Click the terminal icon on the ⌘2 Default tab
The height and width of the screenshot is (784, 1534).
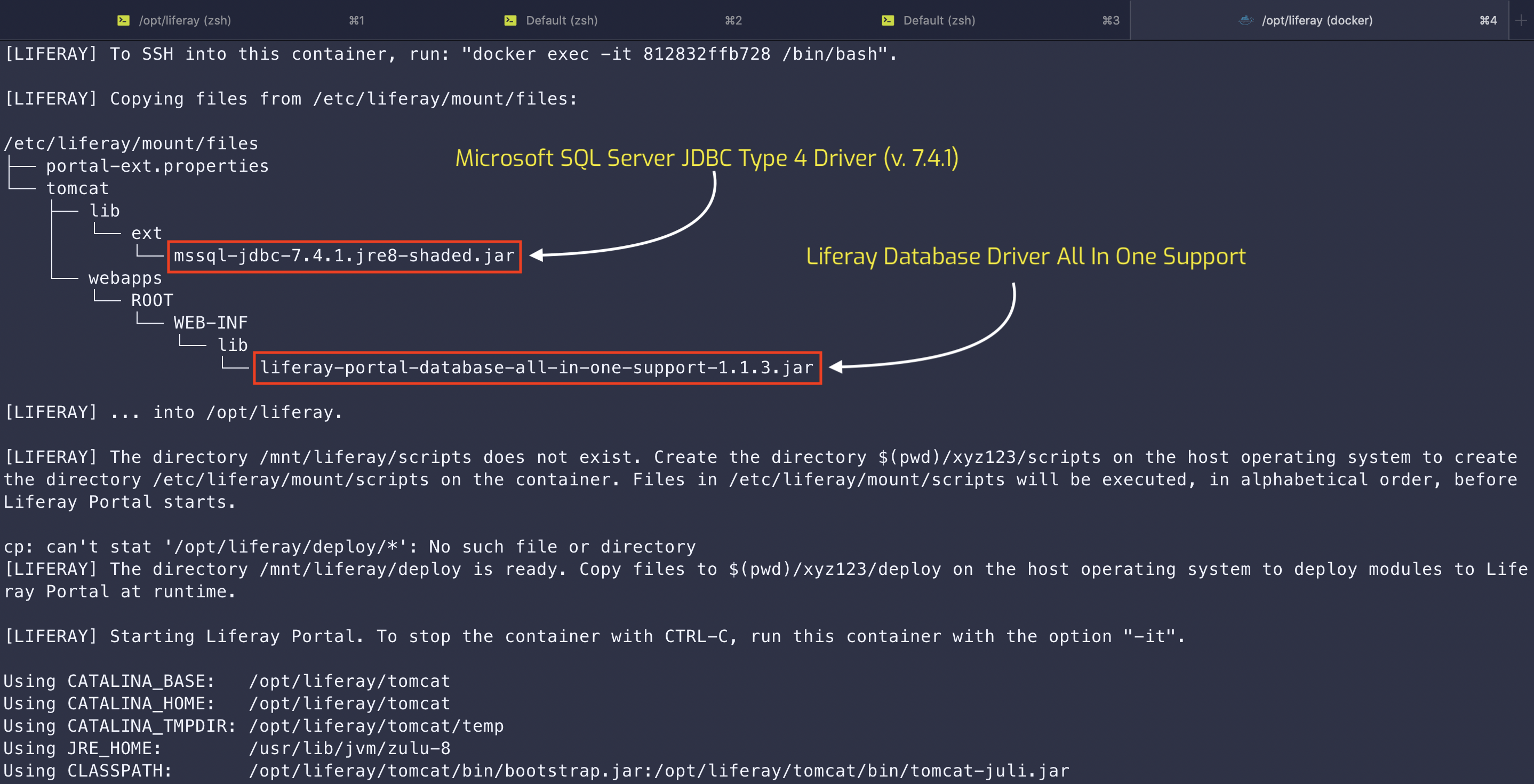pos(510,20)
